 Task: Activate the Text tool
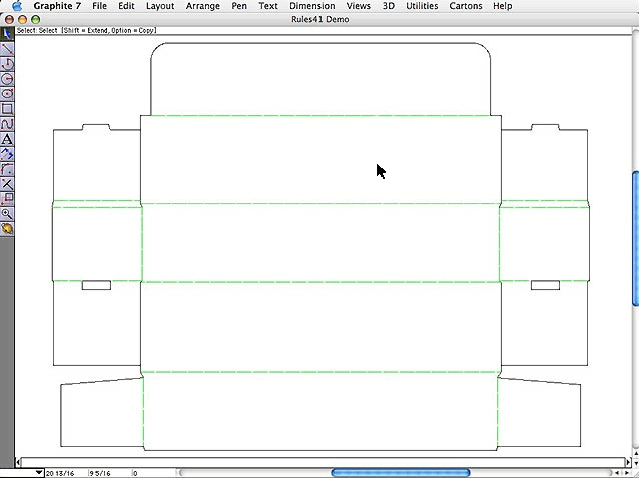pyautogui.click(x=7, y=139)
